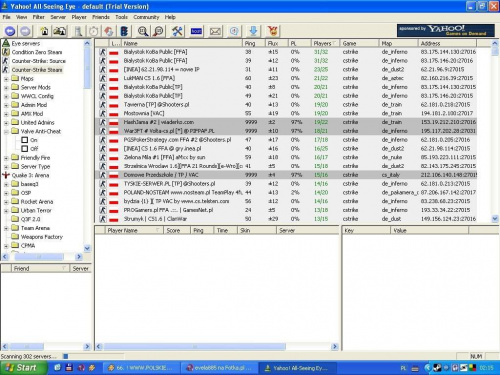Click the red-handled magnifier find player icon
500x375 pixels.
tap(158, 31)
